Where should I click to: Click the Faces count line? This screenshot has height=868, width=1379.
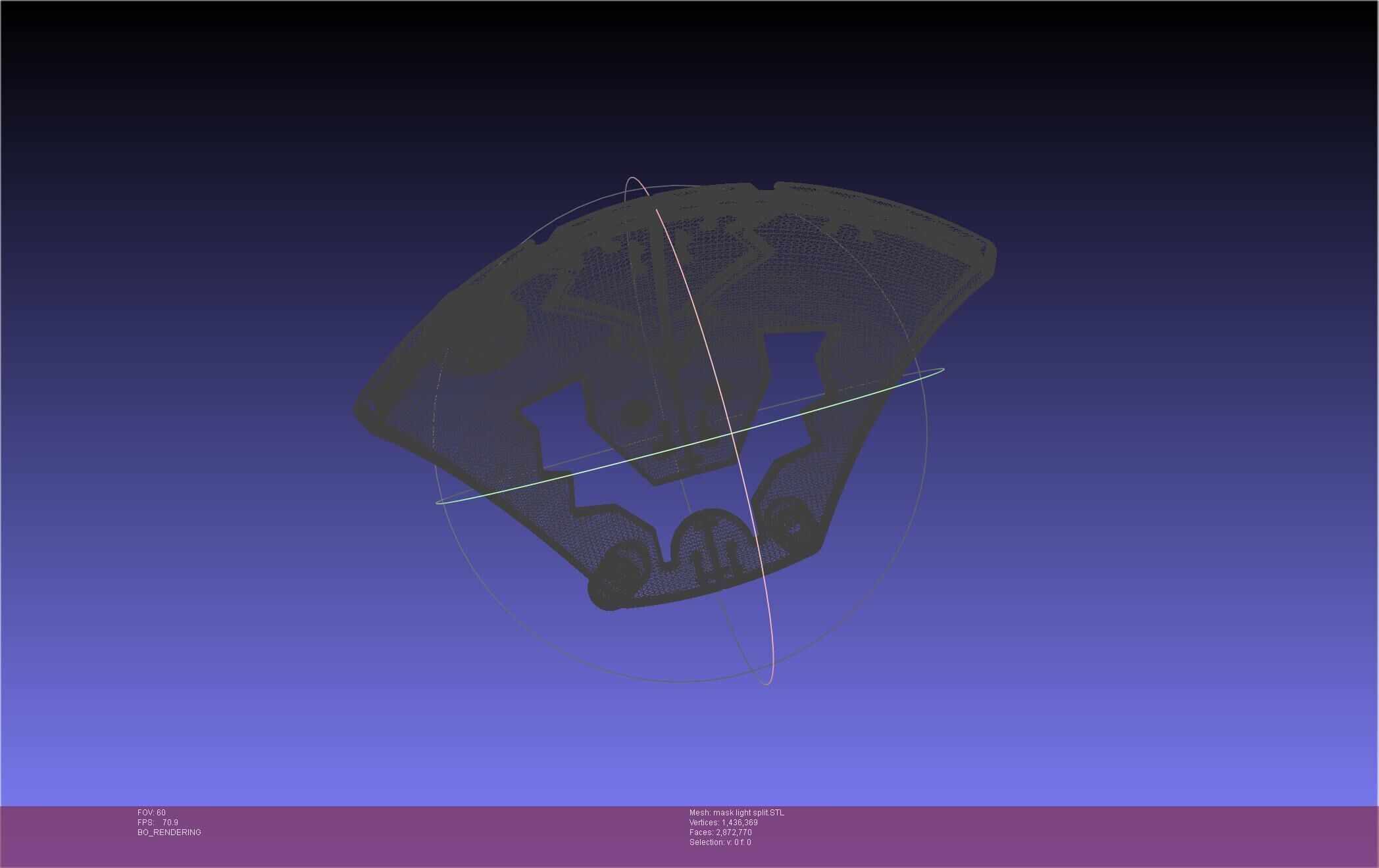point(720,832)
